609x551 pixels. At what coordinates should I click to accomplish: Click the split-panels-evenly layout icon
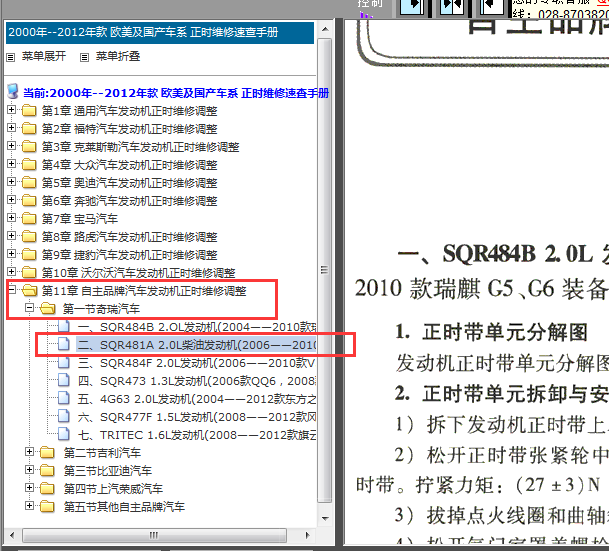point(452,7)
